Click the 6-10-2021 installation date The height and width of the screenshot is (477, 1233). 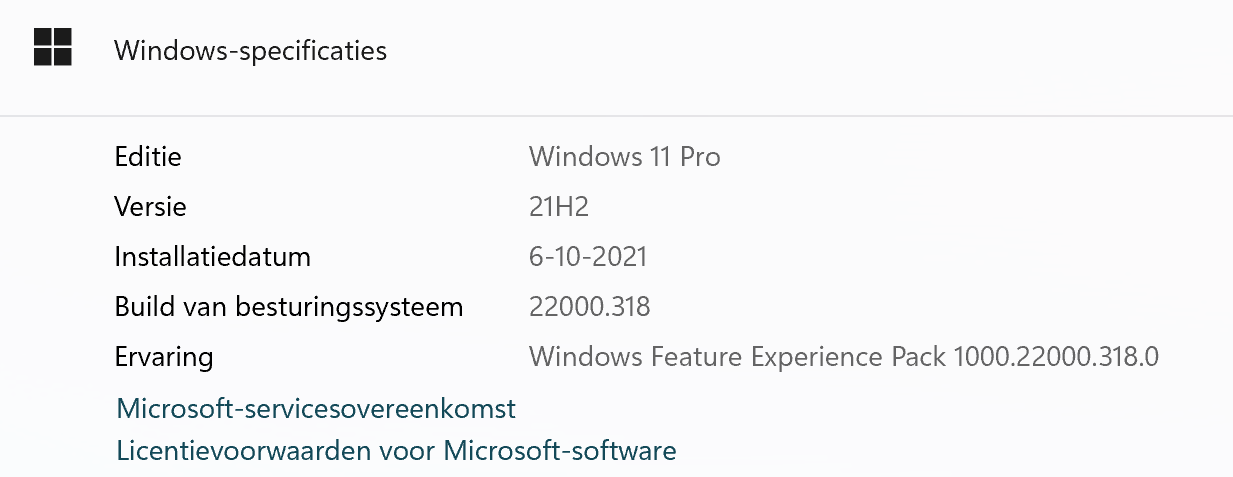click(588, 257)
